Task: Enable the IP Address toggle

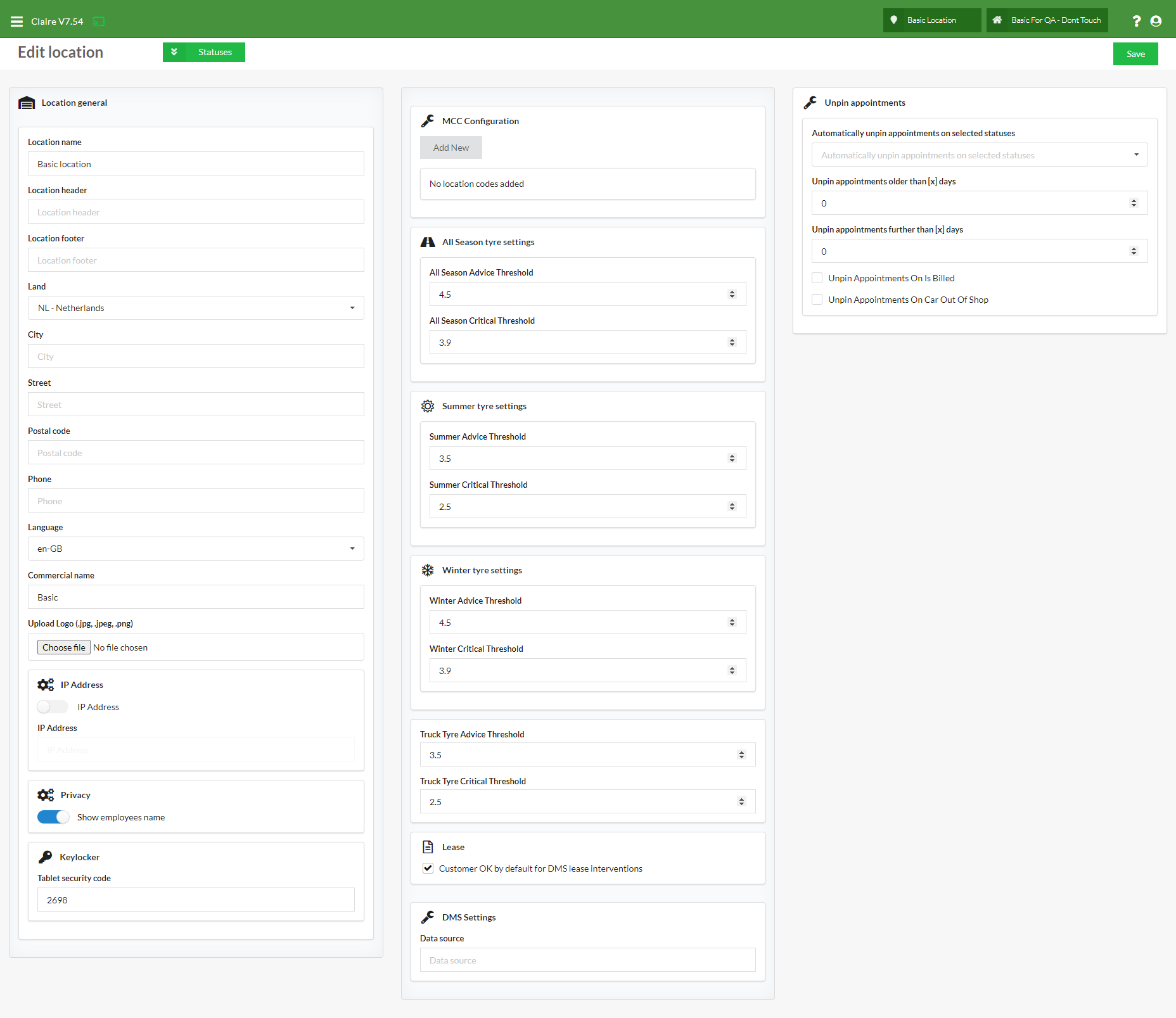Action: 53,707
